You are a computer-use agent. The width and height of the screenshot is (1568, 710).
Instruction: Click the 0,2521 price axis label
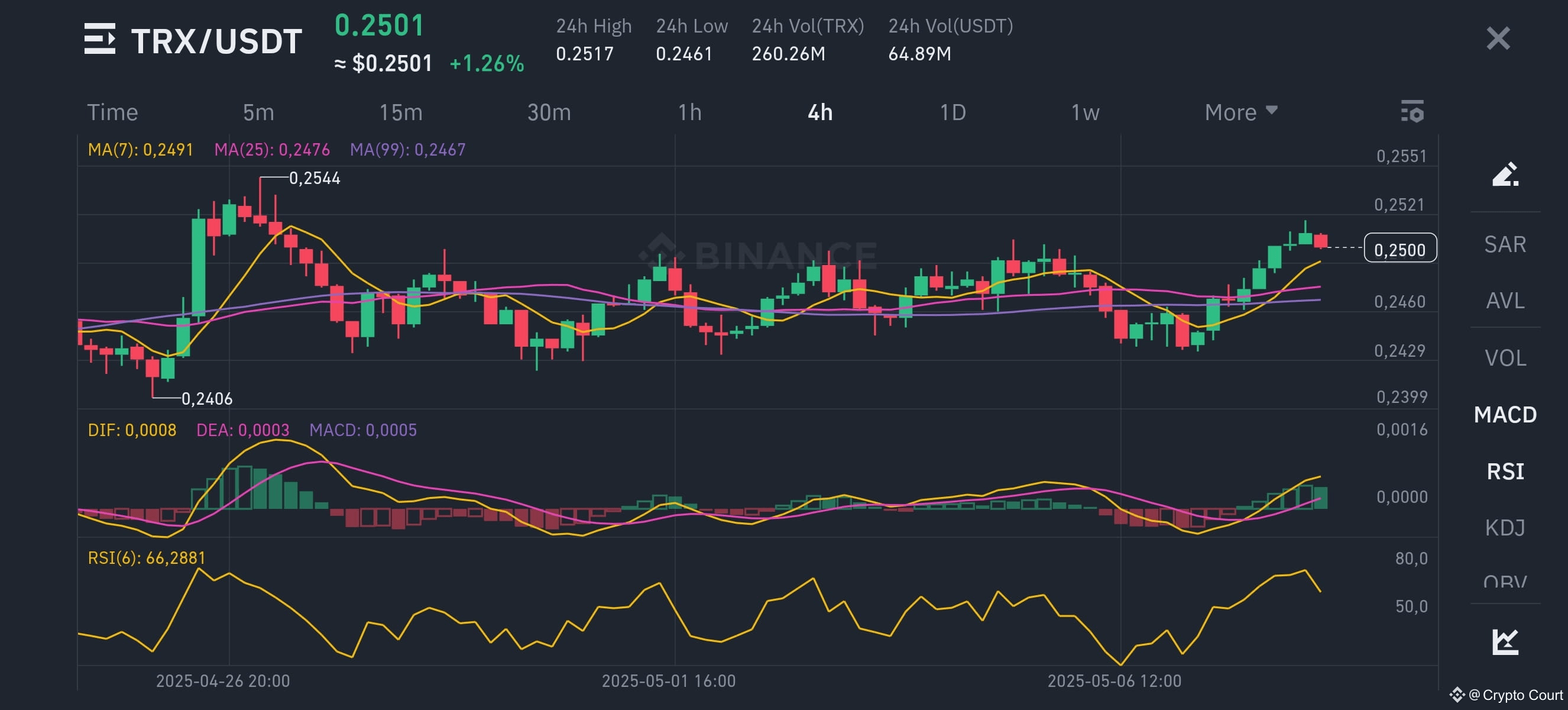tap(1399, 205)
